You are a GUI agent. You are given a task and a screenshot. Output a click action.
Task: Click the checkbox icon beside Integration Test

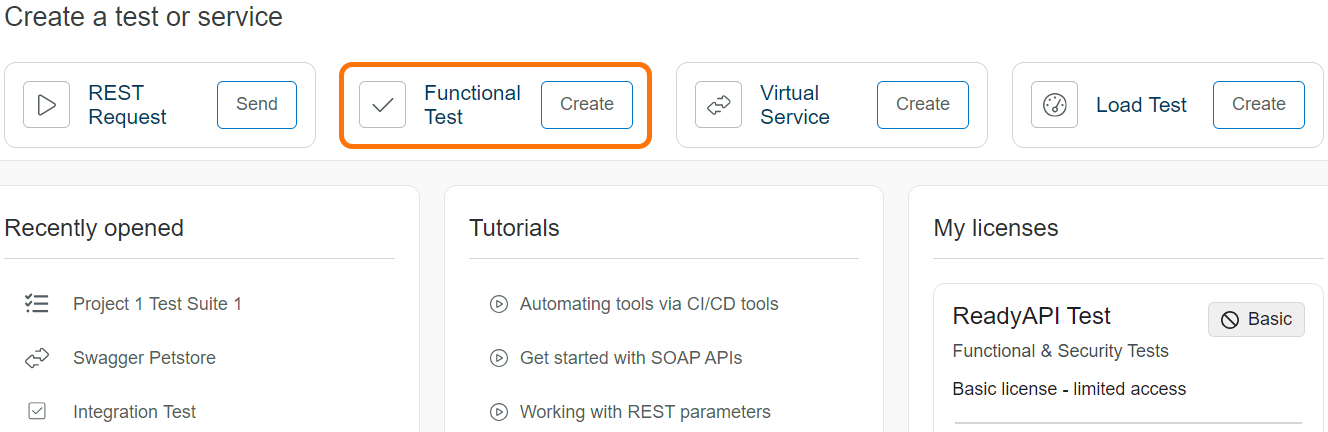tap(37, 411)
